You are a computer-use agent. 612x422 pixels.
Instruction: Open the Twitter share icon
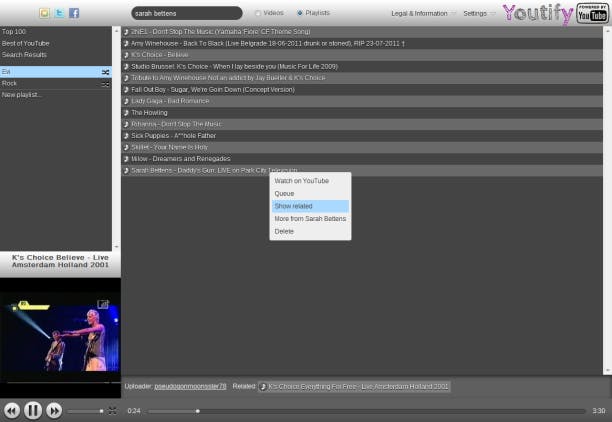click(x=59, y=13)
